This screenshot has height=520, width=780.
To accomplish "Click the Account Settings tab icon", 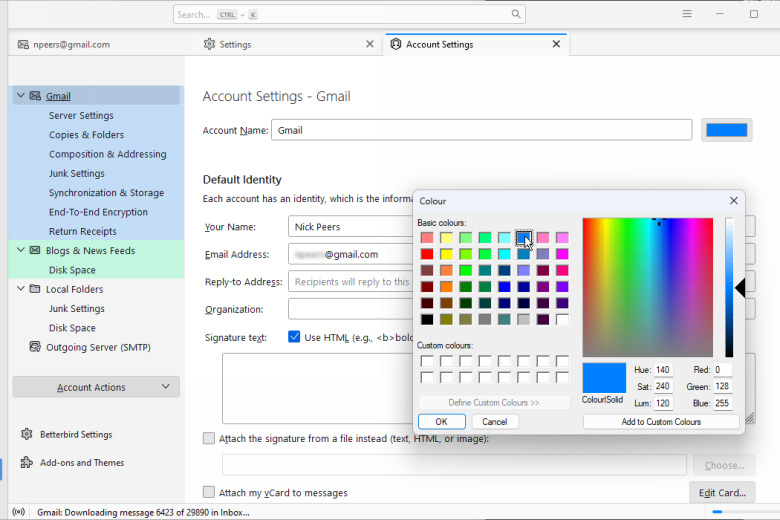I will 395,44.
